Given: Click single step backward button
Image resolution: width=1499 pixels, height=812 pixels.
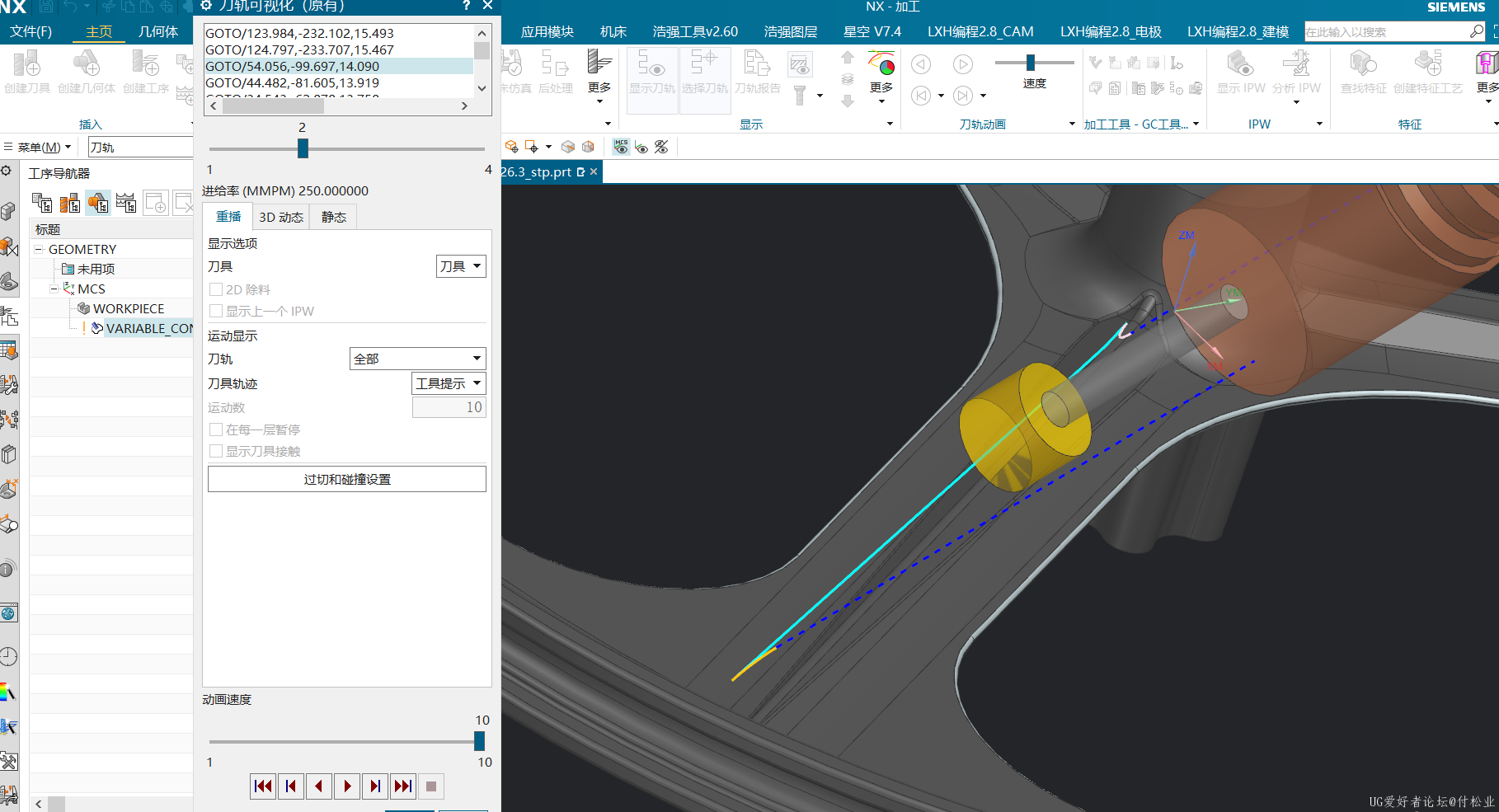Looking at the screenshot, I should click(x=318, y=786).
